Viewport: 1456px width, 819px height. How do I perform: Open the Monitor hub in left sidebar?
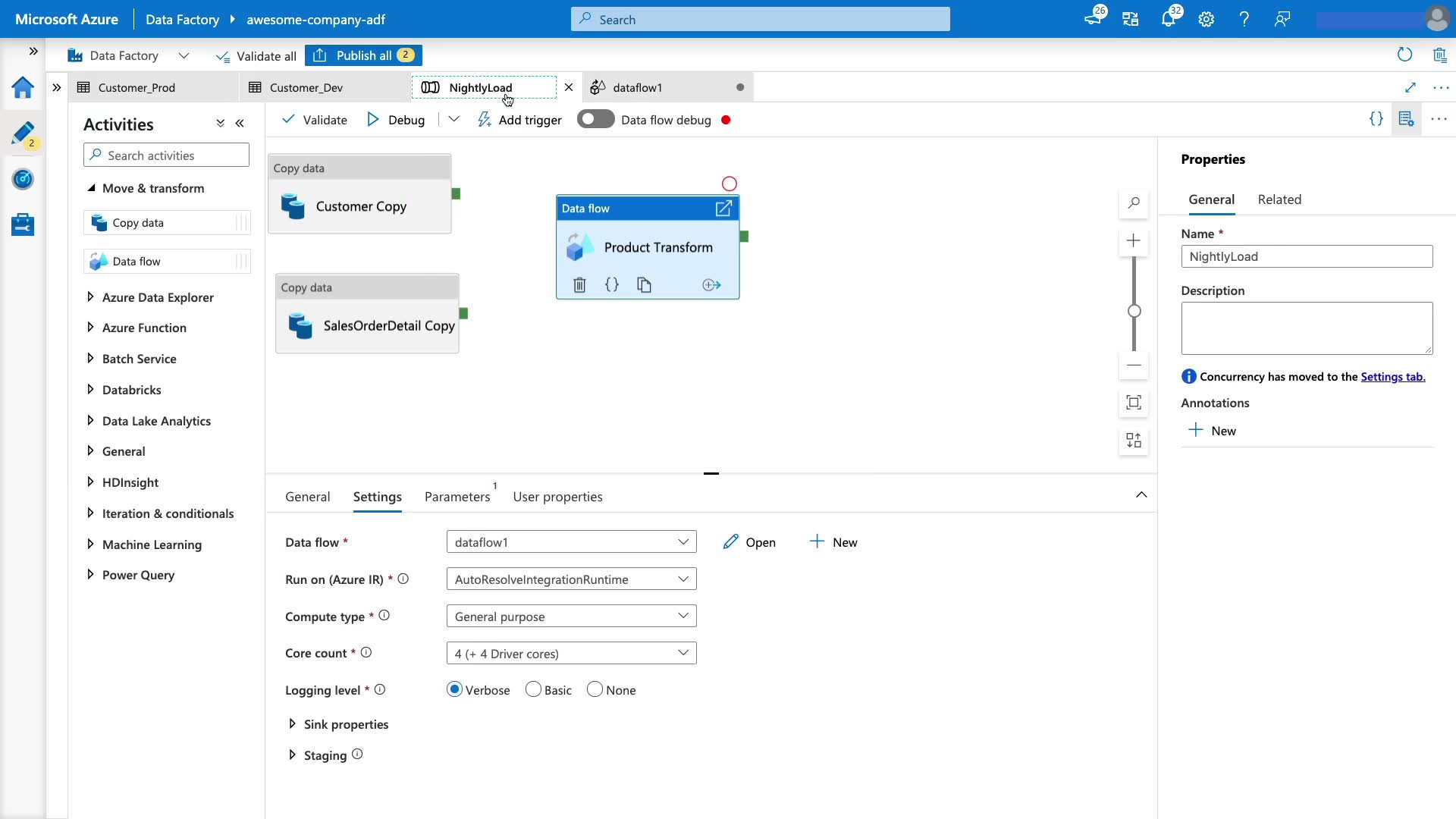[23, 179]
